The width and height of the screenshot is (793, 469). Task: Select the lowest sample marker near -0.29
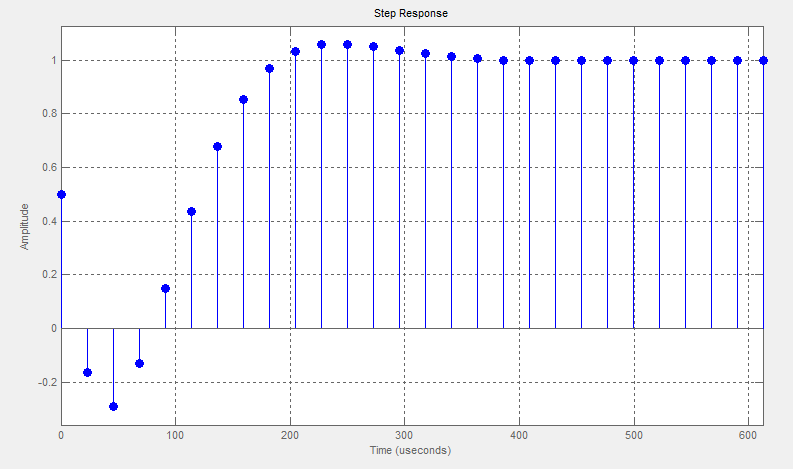pos(113,406)
